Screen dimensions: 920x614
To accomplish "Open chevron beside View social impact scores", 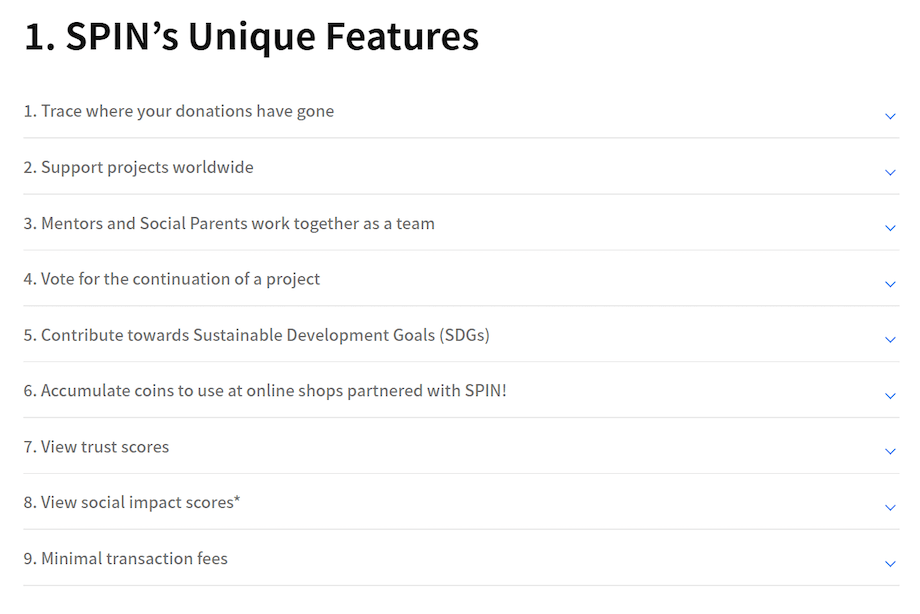I will (890, 508).
